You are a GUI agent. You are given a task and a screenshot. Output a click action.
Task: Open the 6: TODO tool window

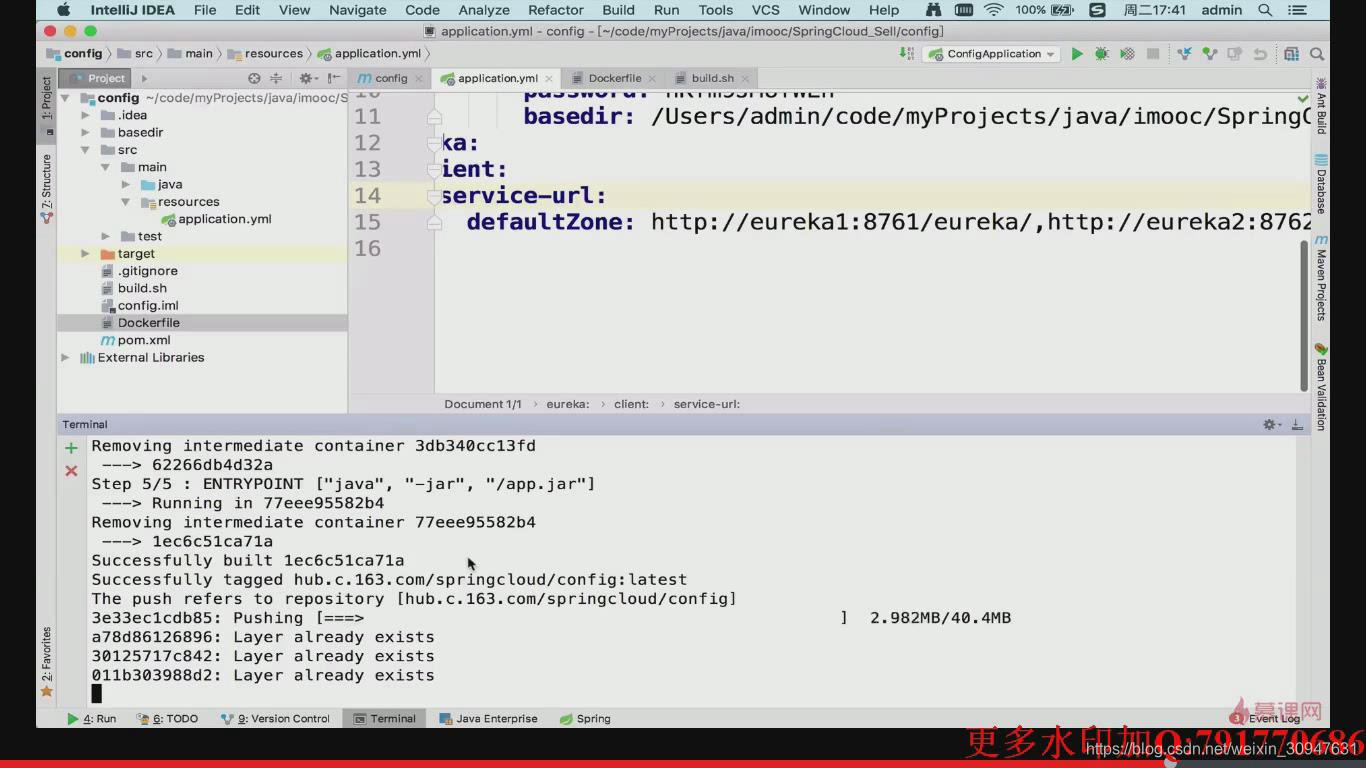[167, 718]
